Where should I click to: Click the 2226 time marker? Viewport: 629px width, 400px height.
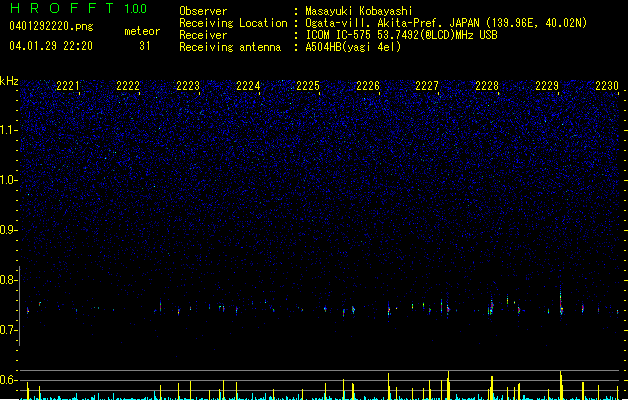click(x=368, y=86)
